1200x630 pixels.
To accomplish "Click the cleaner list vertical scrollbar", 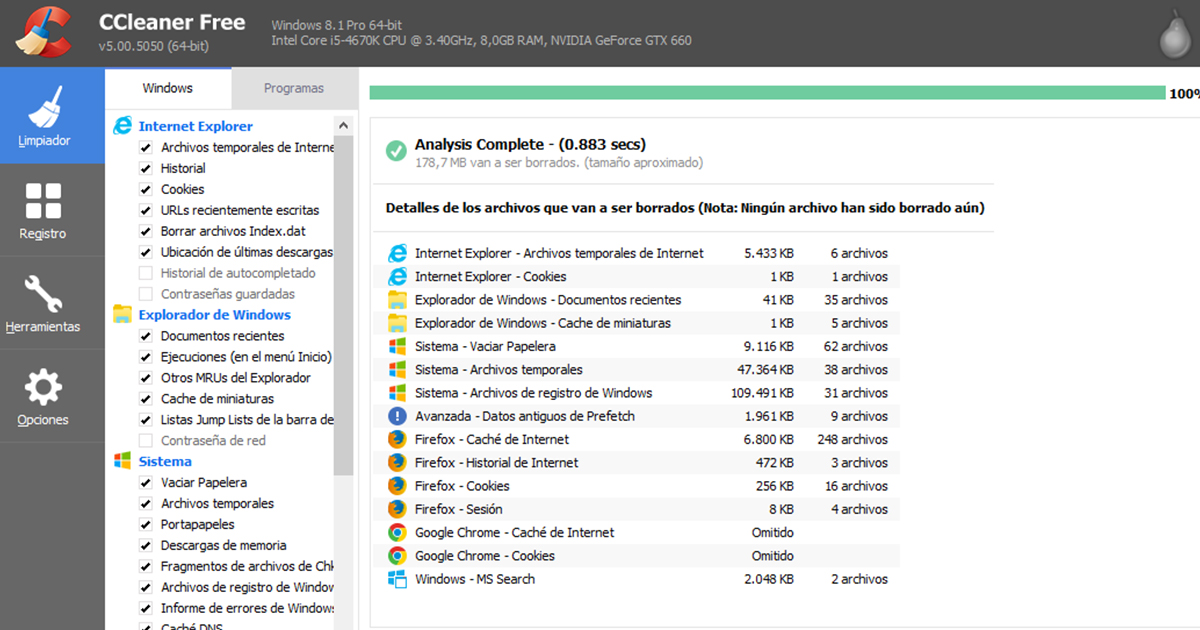I will coord(344,305).
